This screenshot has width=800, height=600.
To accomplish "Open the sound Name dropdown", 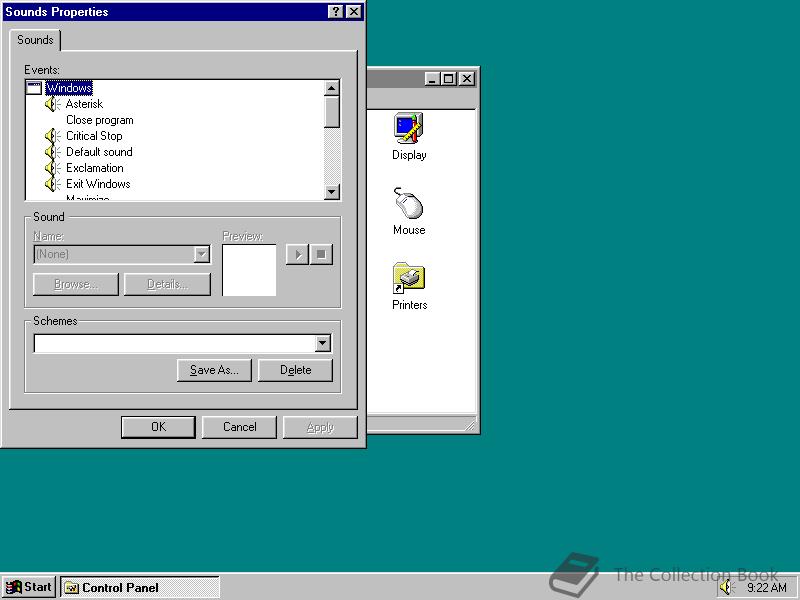I will tap(202, 254).
